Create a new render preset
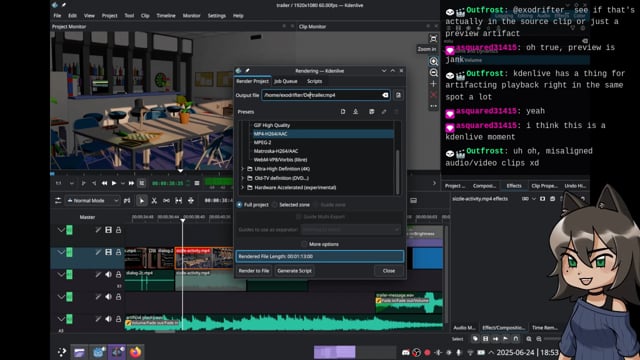This screenshot has width=640, height=360. (x=343, y=111)
